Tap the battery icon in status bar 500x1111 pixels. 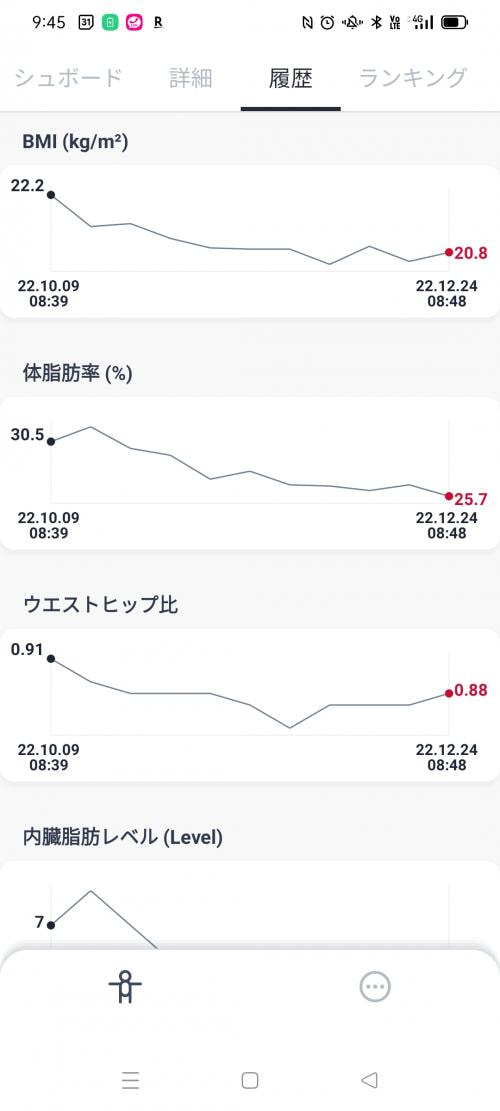point(454,23)
